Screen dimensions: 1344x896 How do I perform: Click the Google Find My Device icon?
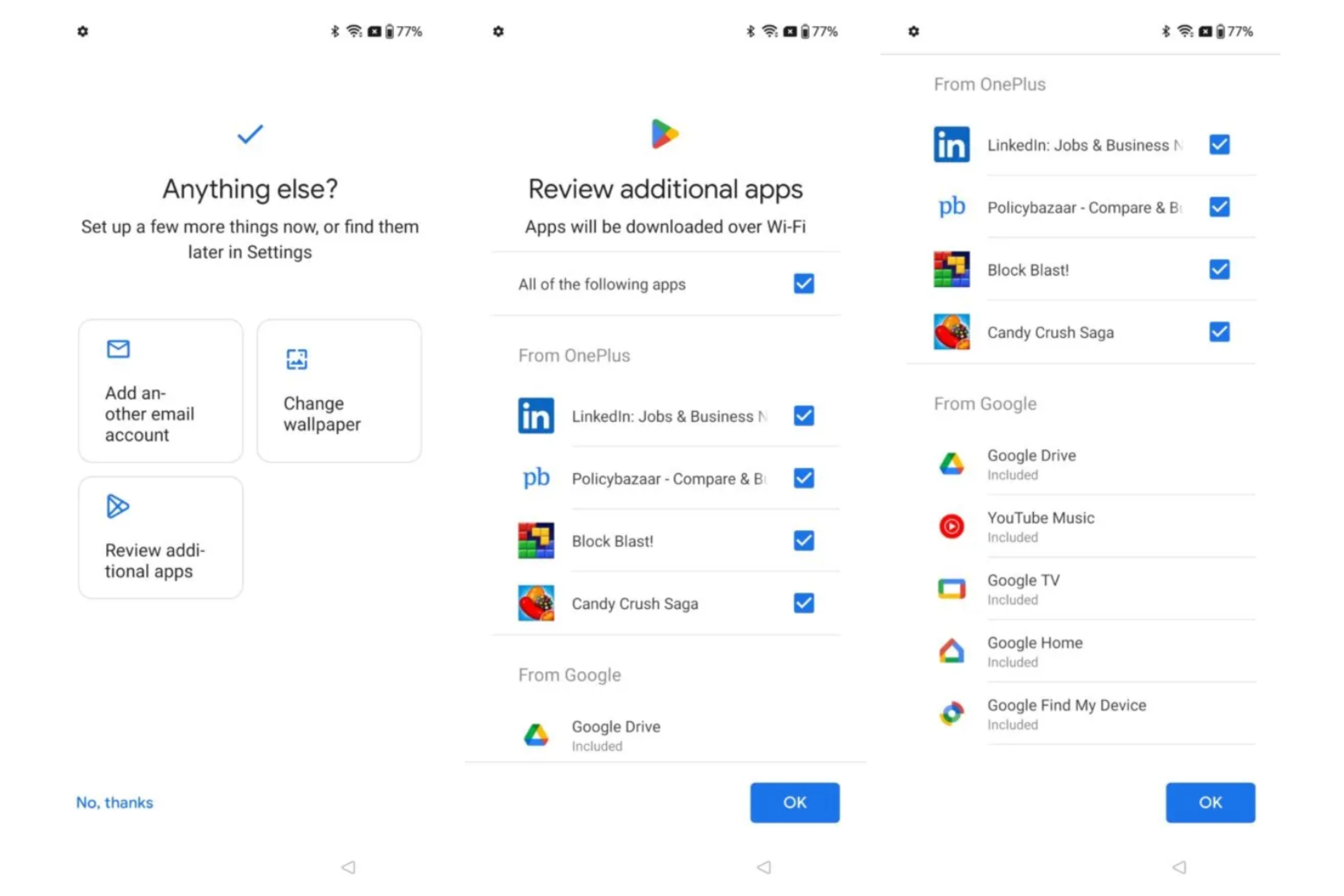pyautogui.click(x=952, y=713)
